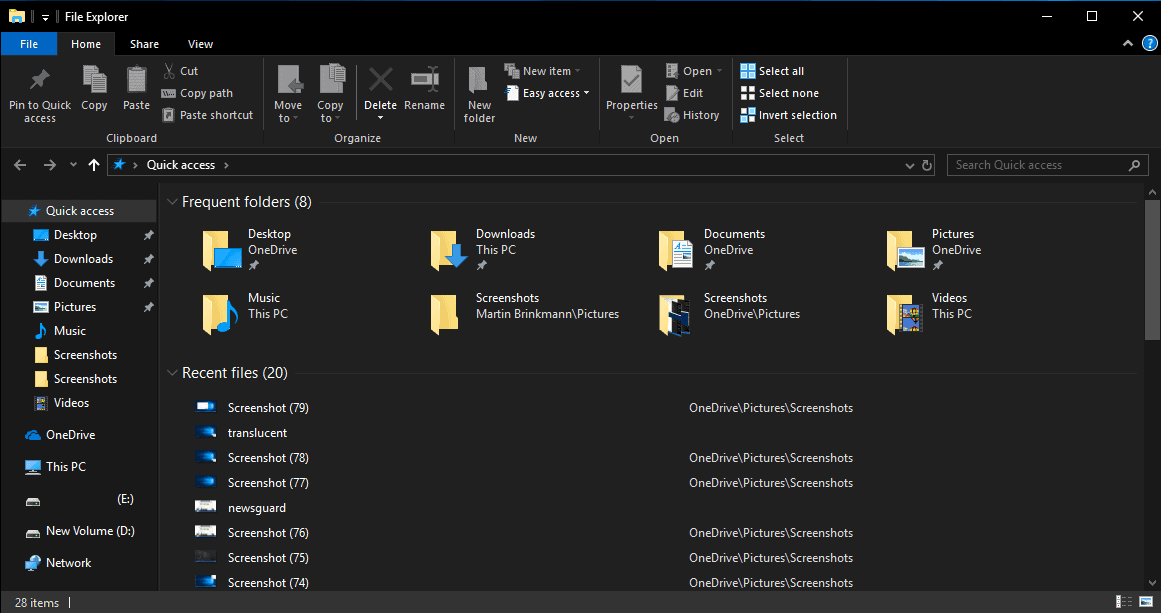Screen dimensions: 1161x613
Task: Open the Share tab
Action: click(144, 44)
